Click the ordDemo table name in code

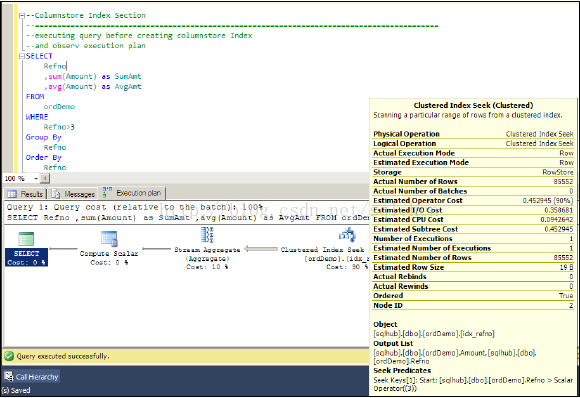[x=59, y=107]
